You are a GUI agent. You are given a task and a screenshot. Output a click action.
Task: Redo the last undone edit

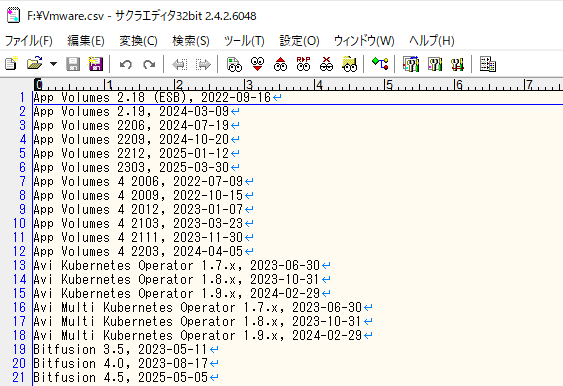pyautogui.click(x=149, y=65)
